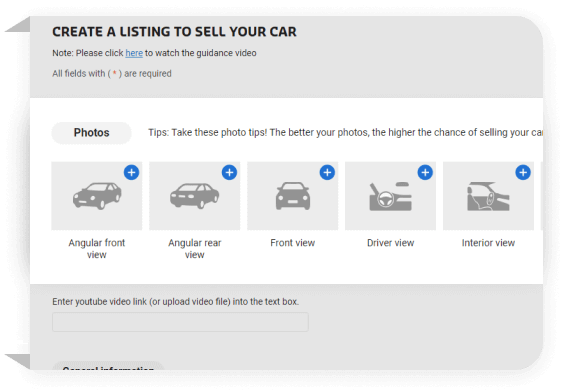Click the partially visible sixth photo tile

(x=541, y=196)
